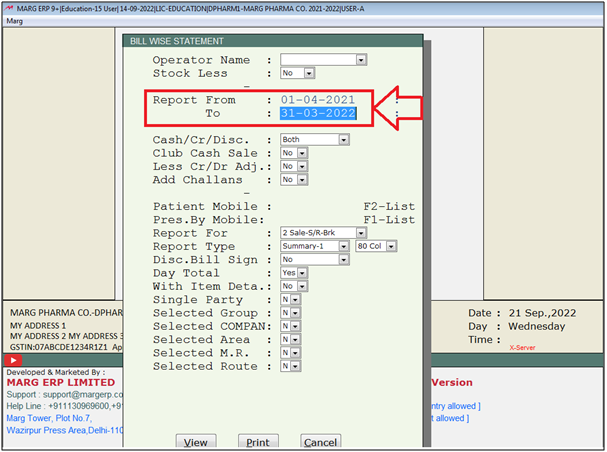The width and height of the screenshot is (607, 452).
Task: Click the red YouTube play icon
Action: tap(13, 360)
